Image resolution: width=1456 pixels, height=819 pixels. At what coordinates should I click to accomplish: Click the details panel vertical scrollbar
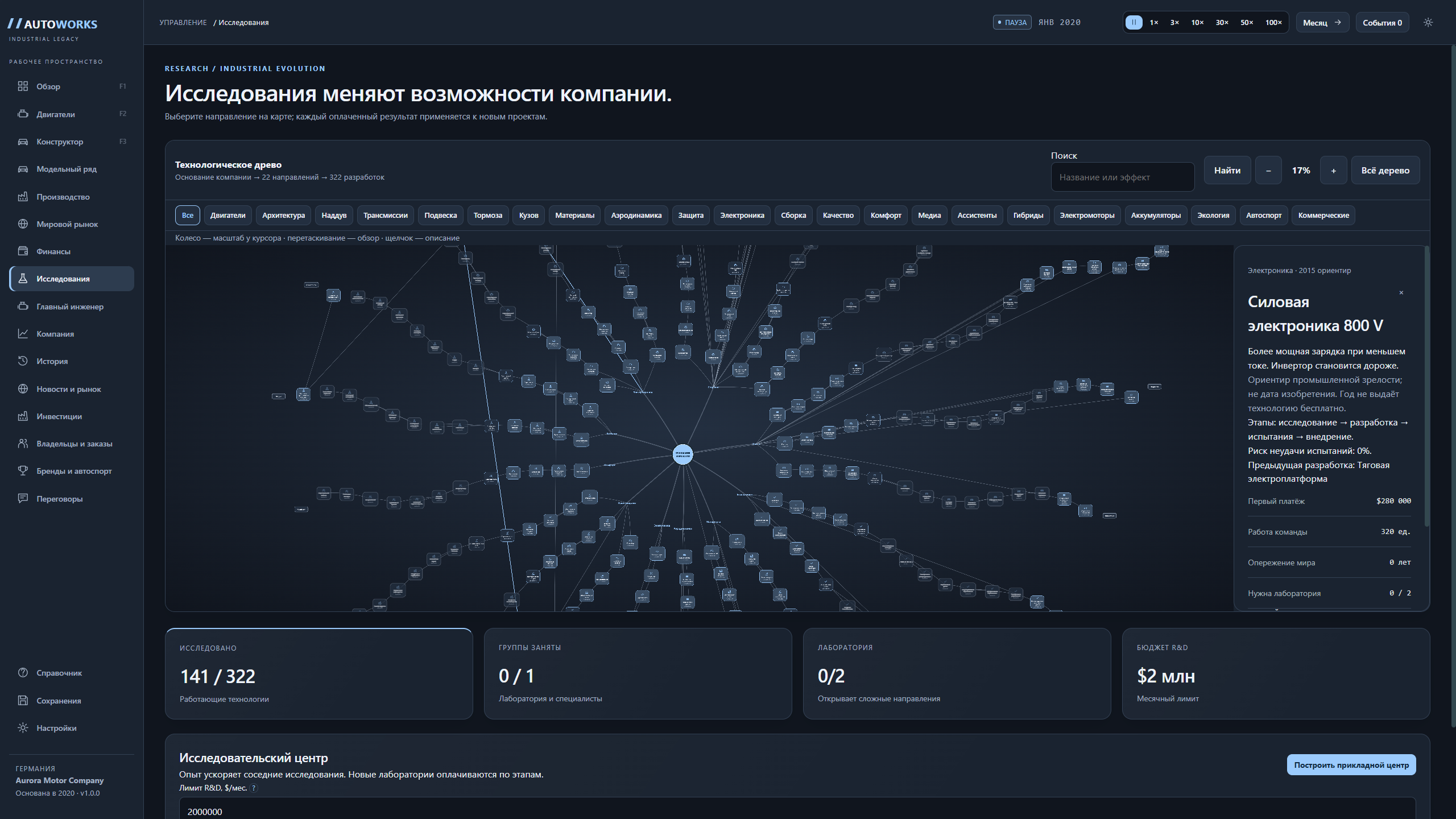pyautogui.click(x=1426, y=386)
